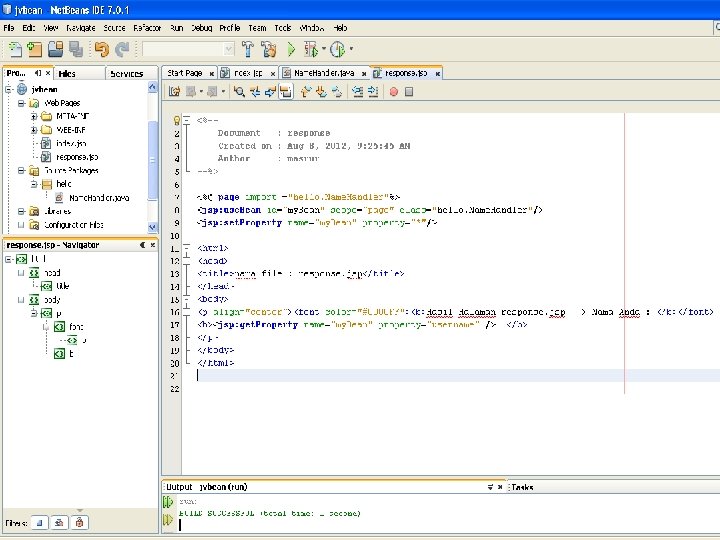Click the Undo arrow icon

(x=101, y=49)
